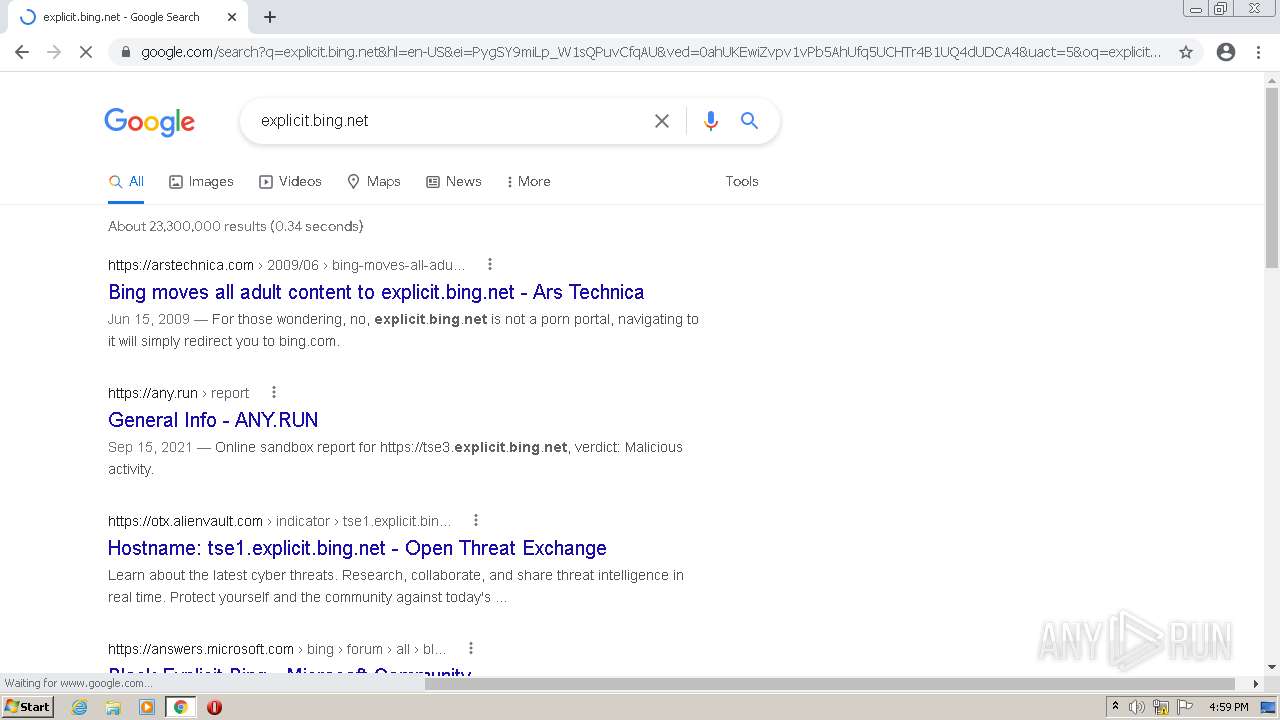
Task: Show hidden system tray icons
Action: [1115, 707]
